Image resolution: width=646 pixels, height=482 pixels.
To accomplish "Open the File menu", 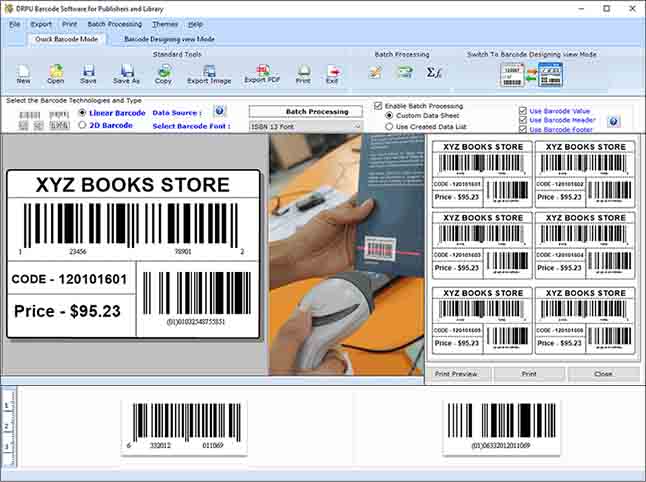I will (14, 24).
